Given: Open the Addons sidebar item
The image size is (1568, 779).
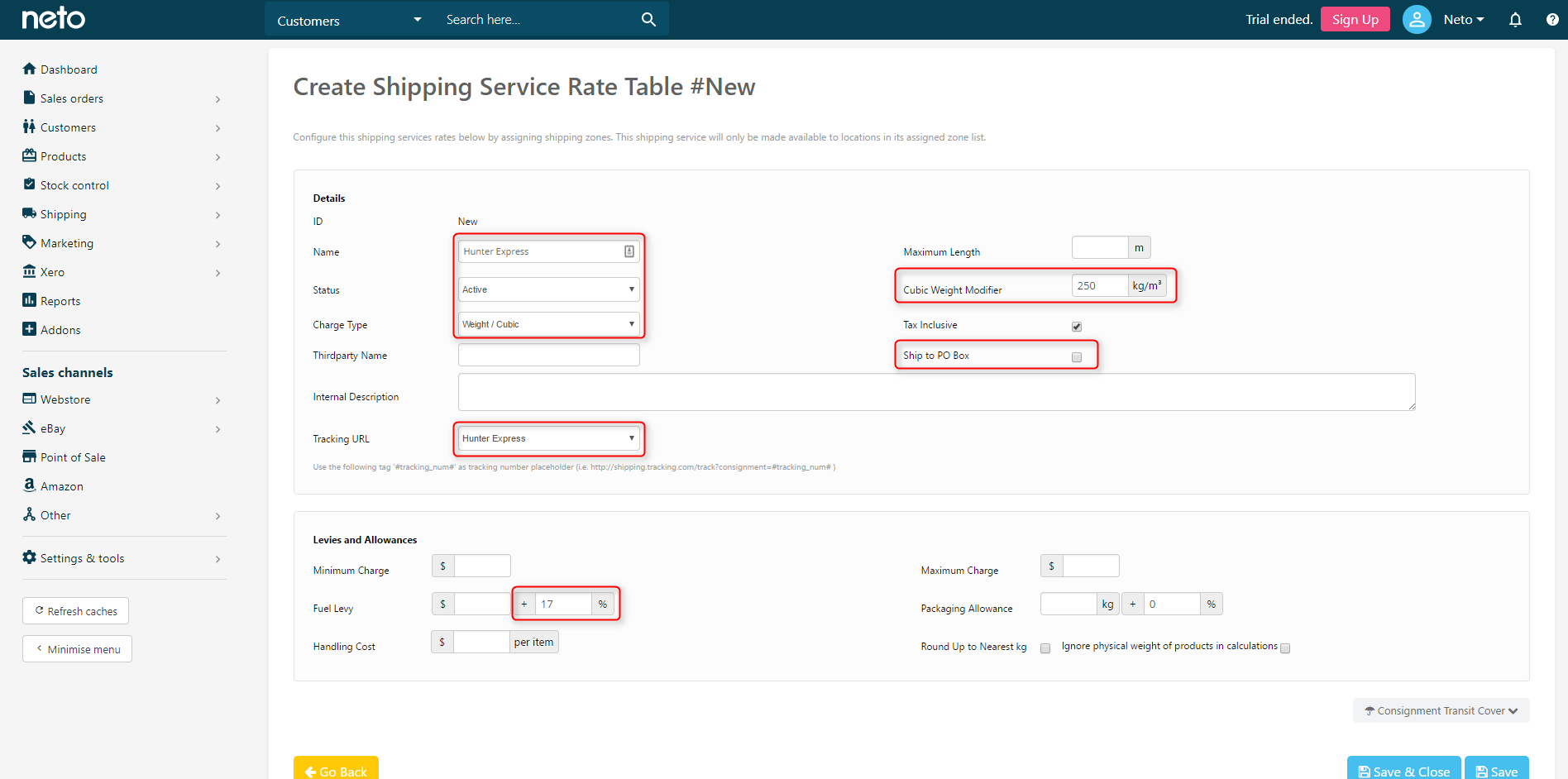Looking at the screenshot, I should coord(60,330).
